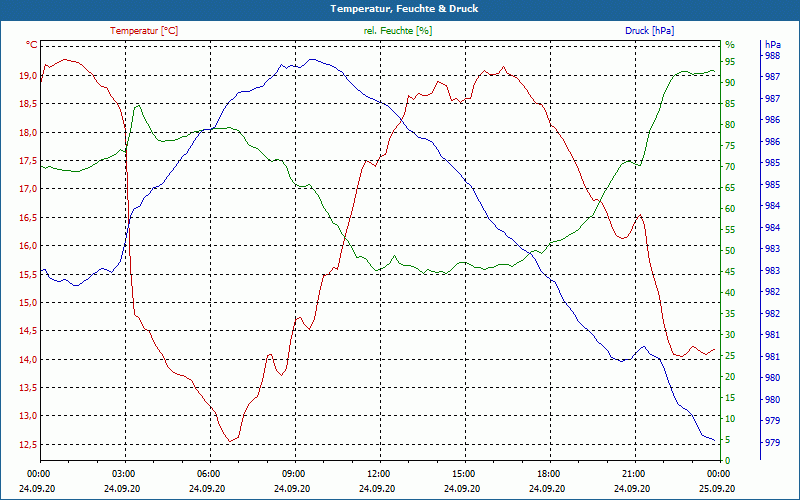
Task: Click the "15,5" temperature axis value
Action: (28, 274)
